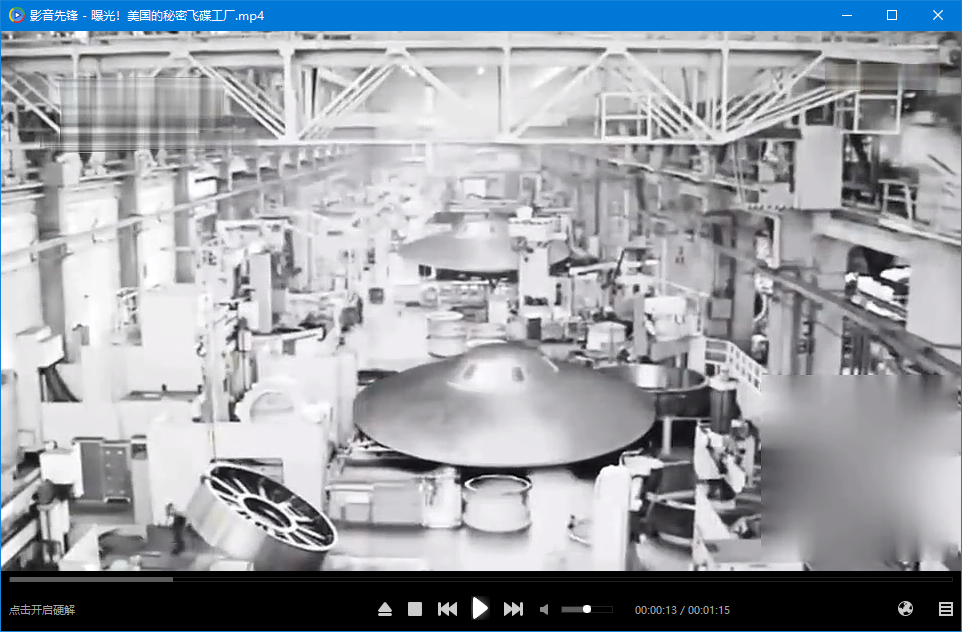This screenshot has height=632, width=962.
Task: Click the eject/open file icon
Action: coord(385,609)
